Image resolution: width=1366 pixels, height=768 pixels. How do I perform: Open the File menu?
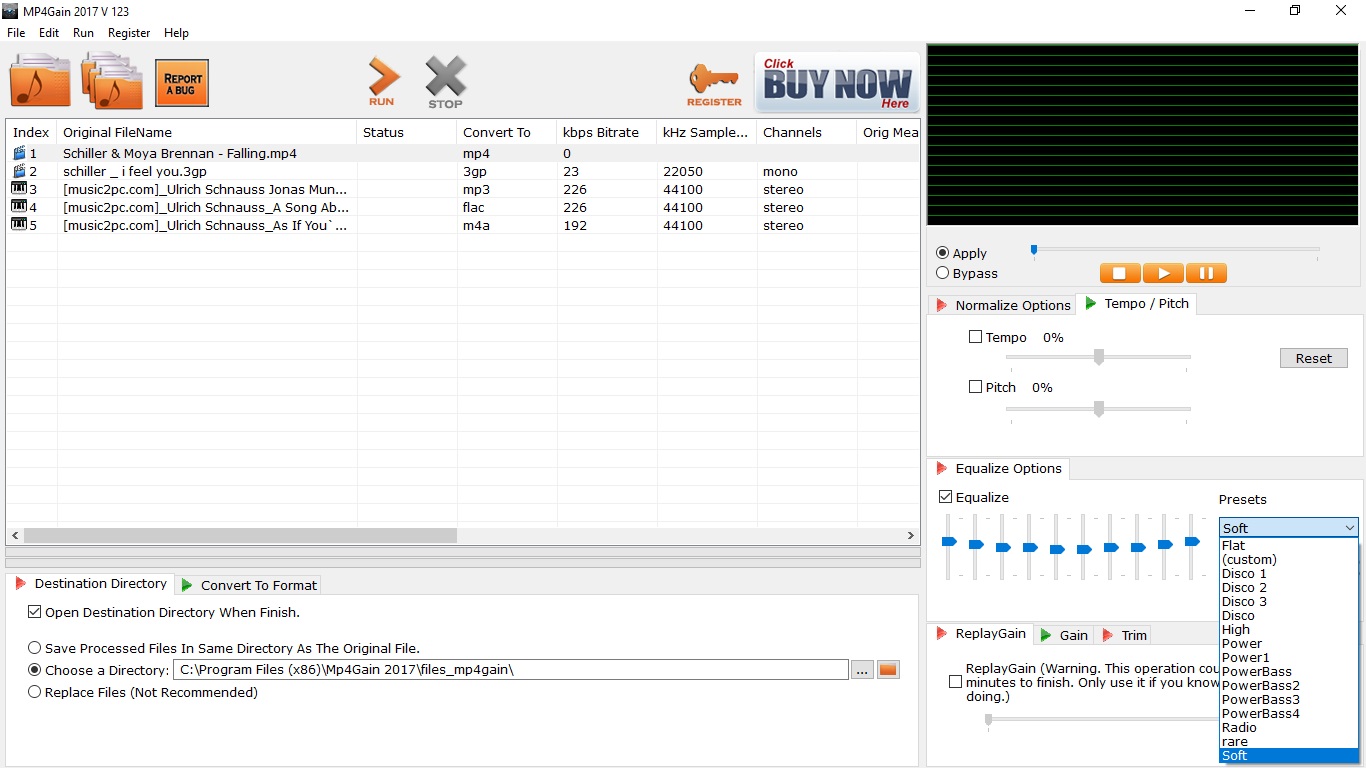click(16, 33)
